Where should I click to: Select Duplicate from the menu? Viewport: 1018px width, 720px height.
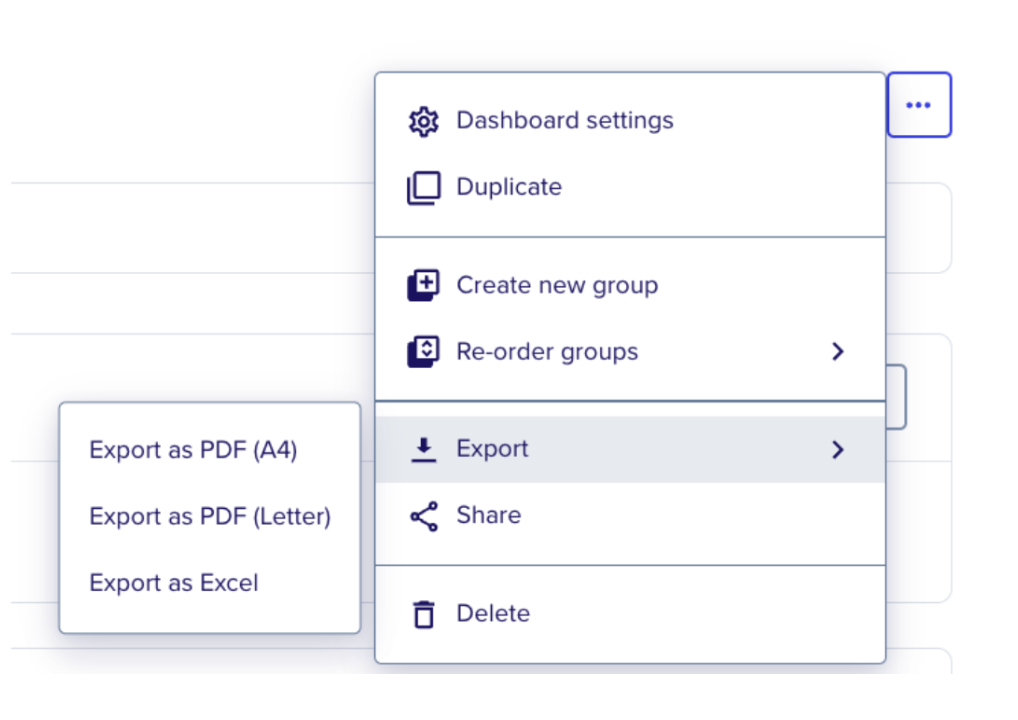point(630,187)
